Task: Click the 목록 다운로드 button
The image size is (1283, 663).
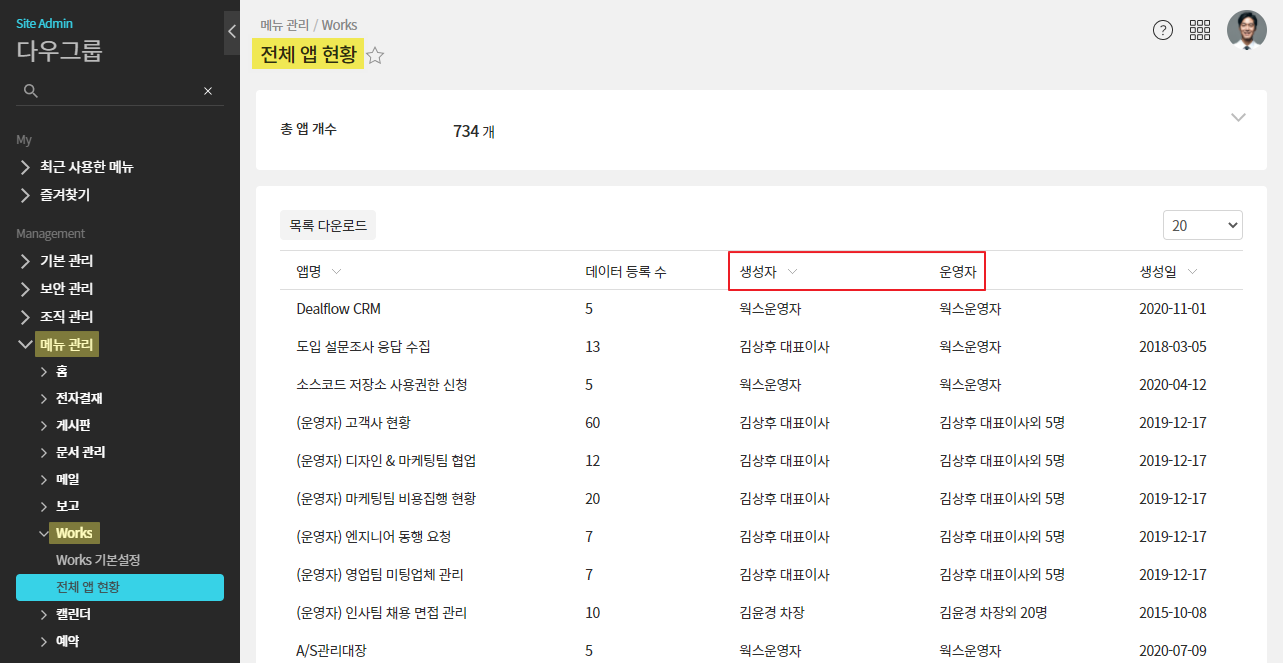Action: 328,225
